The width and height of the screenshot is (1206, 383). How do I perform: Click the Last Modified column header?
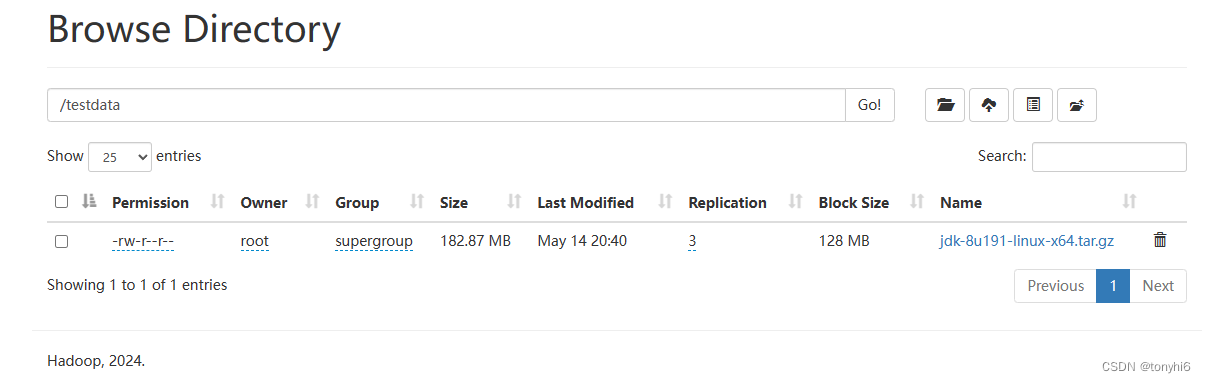click(585, 202)
